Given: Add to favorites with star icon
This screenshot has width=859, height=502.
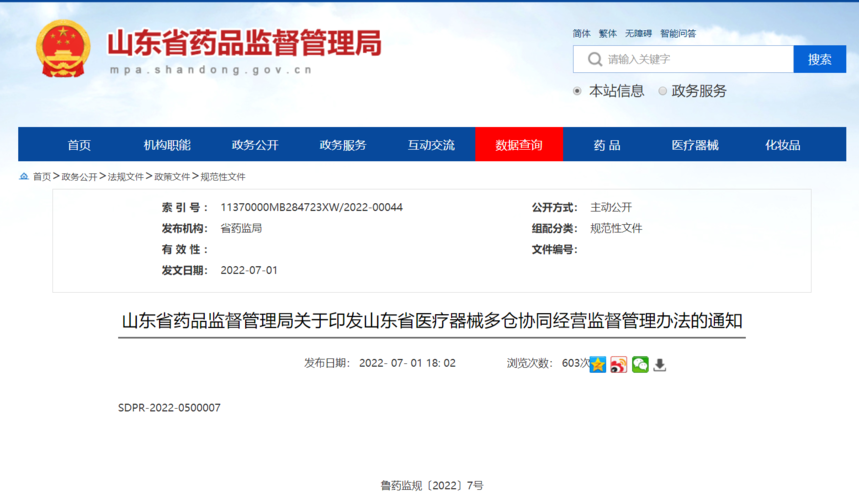Looking at the screenshot, I should (598, 364).
